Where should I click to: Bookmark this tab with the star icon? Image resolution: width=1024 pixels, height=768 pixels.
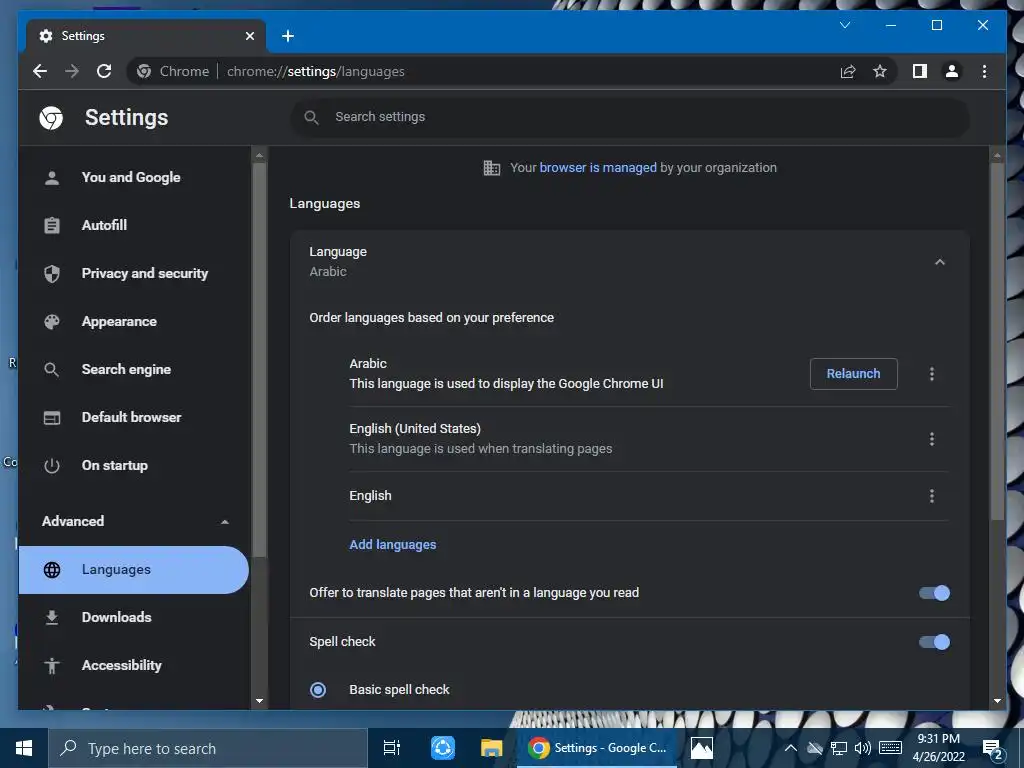pyautogui.click(x=880, y=71)
